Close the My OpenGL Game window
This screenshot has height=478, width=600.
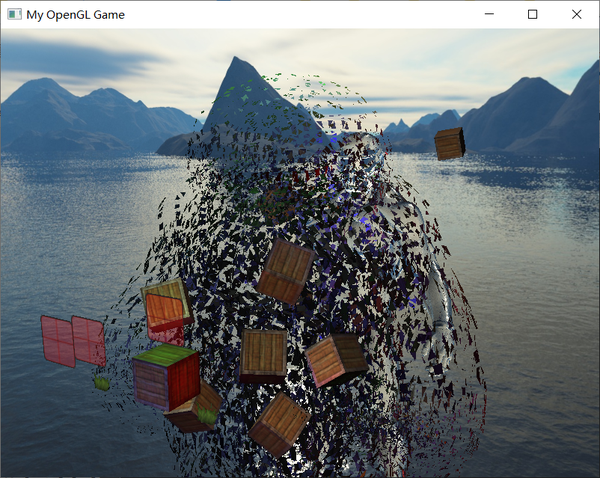coord(576,14)
